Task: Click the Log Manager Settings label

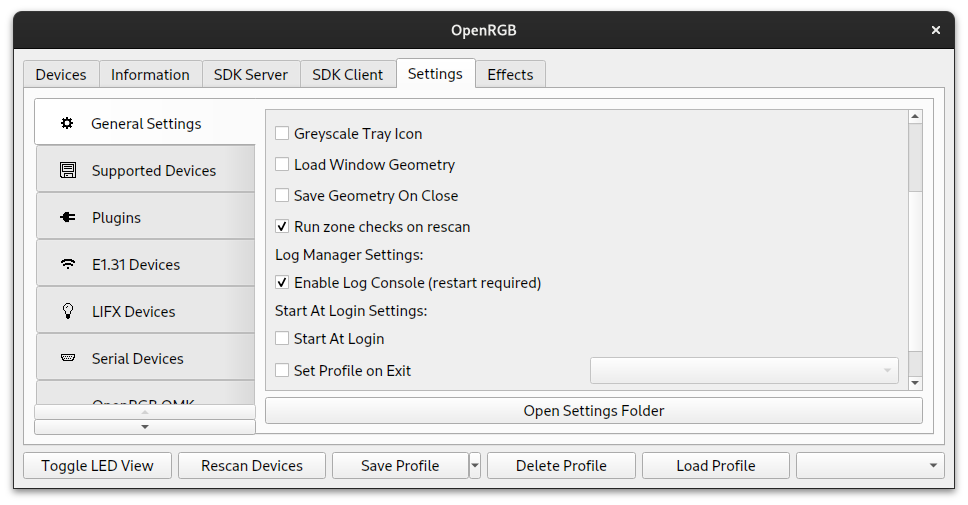Action: 349,255
